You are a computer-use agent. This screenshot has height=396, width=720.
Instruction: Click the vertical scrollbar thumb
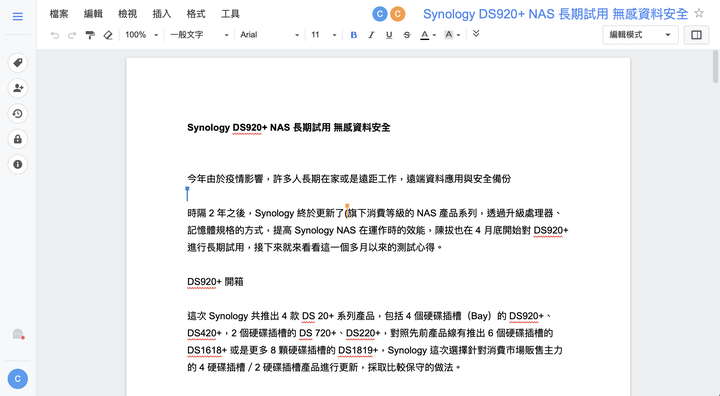click(x=715, y=67)
